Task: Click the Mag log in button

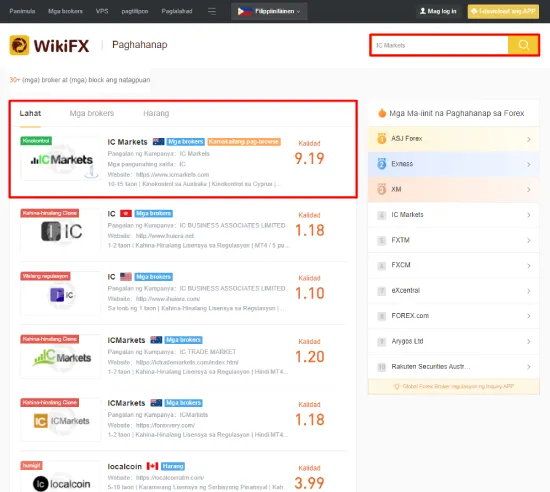Action: click(438, 11)
